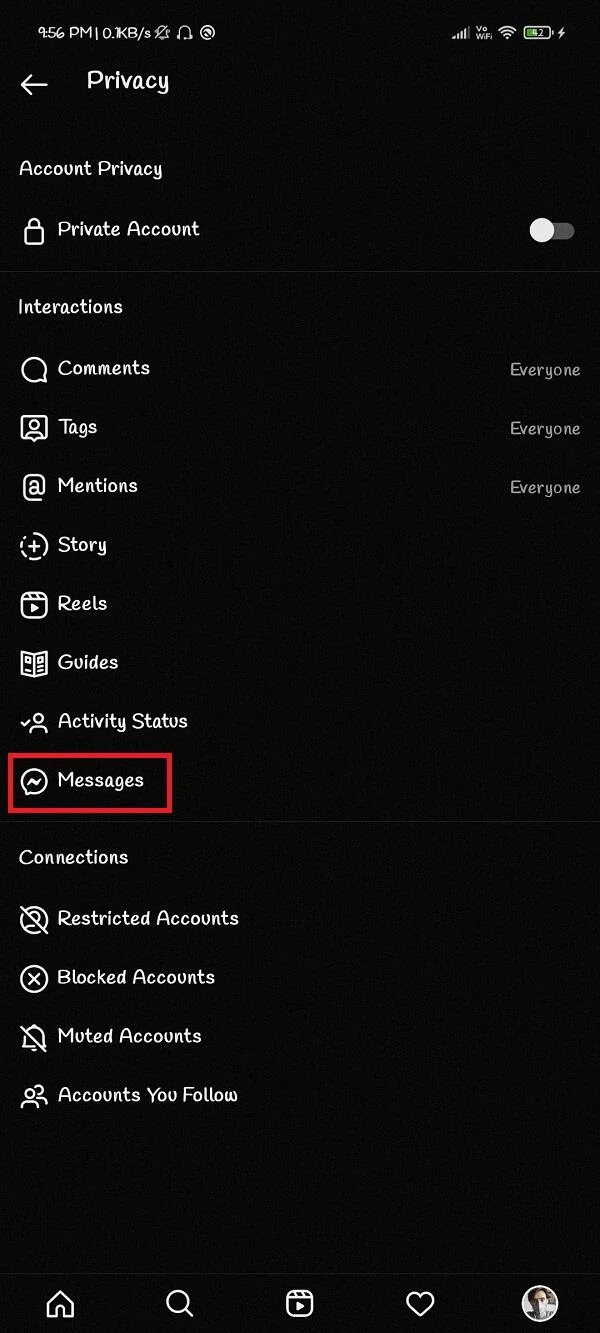The width and height of the screenshot is (600, 1333).
Task: Select the Comments speech bubble icon
Action: 34,369
